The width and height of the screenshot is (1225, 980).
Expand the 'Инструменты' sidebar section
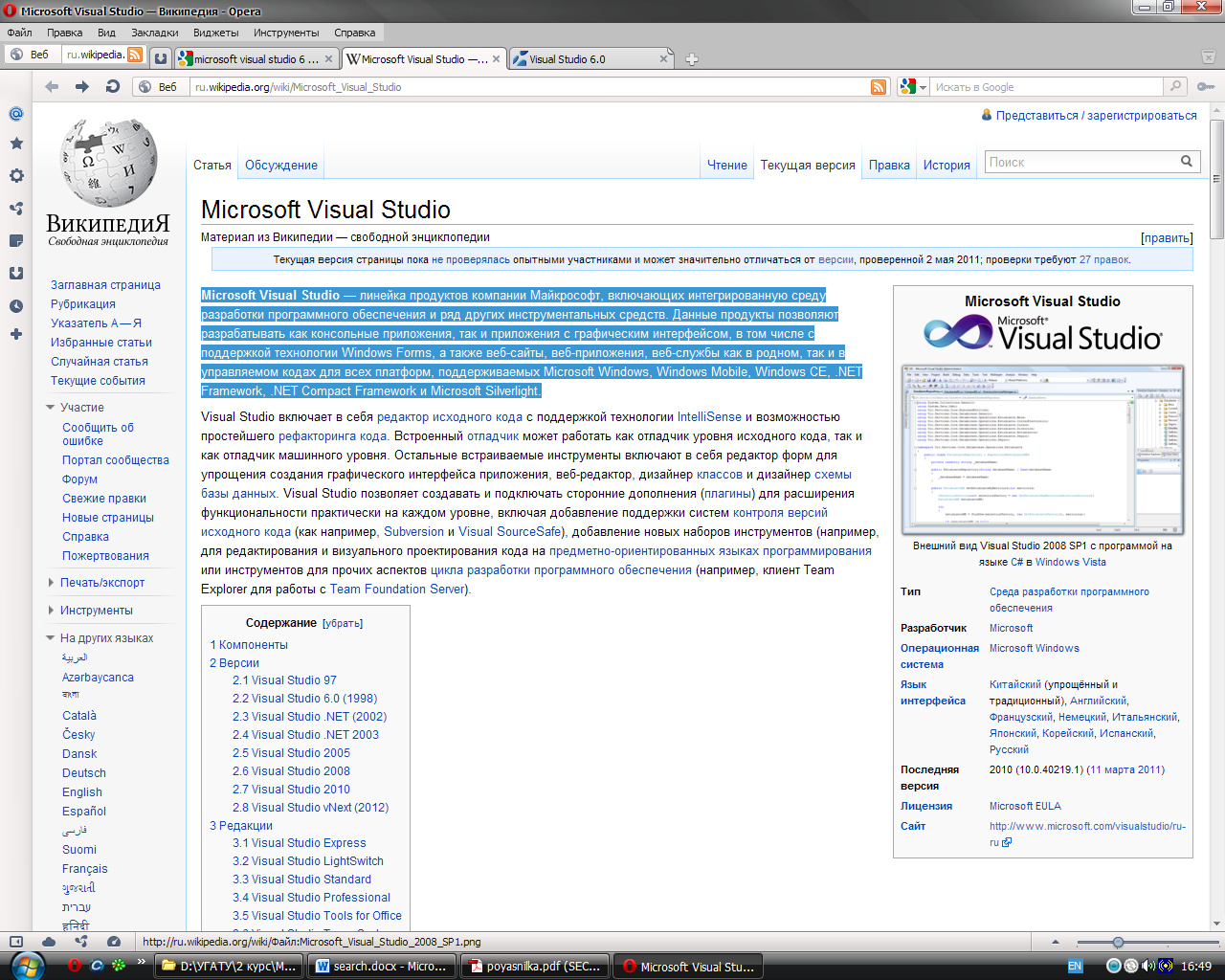[51, 611]
